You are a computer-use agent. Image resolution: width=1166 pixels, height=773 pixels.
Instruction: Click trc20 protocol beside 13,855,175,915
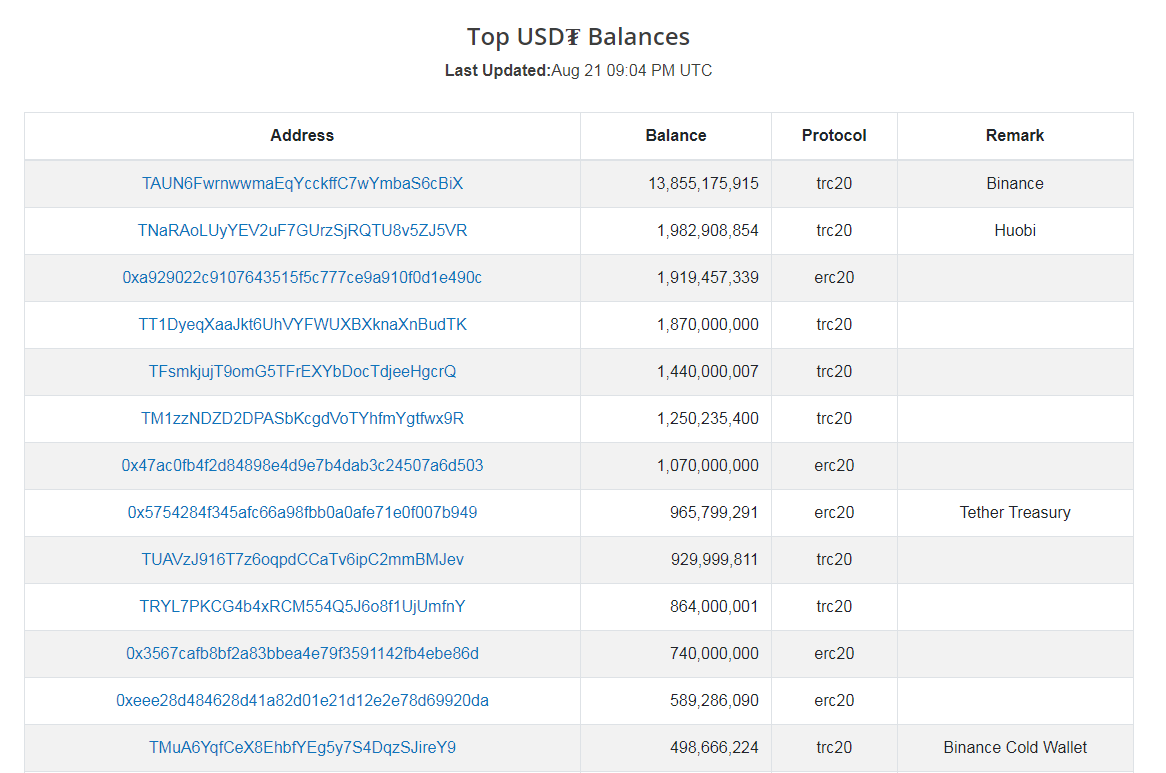pos(834,184)
